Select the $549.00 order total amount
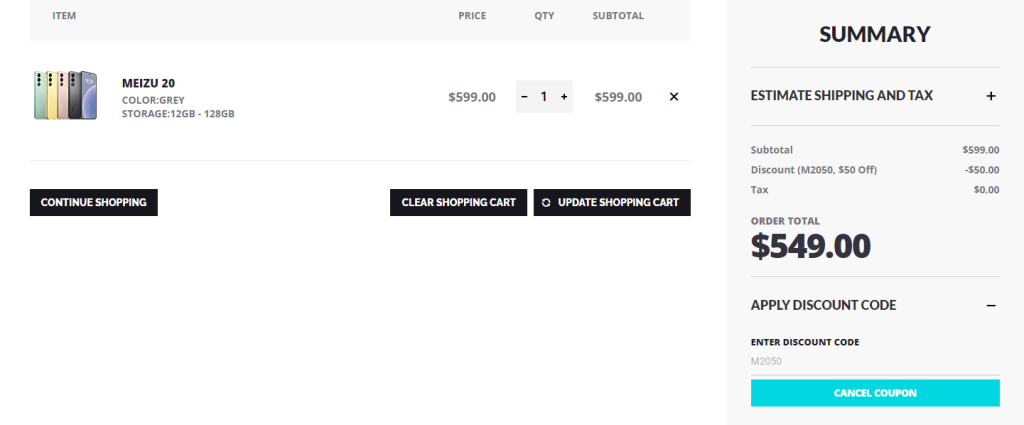1024x425 pixels. (811, 246)
